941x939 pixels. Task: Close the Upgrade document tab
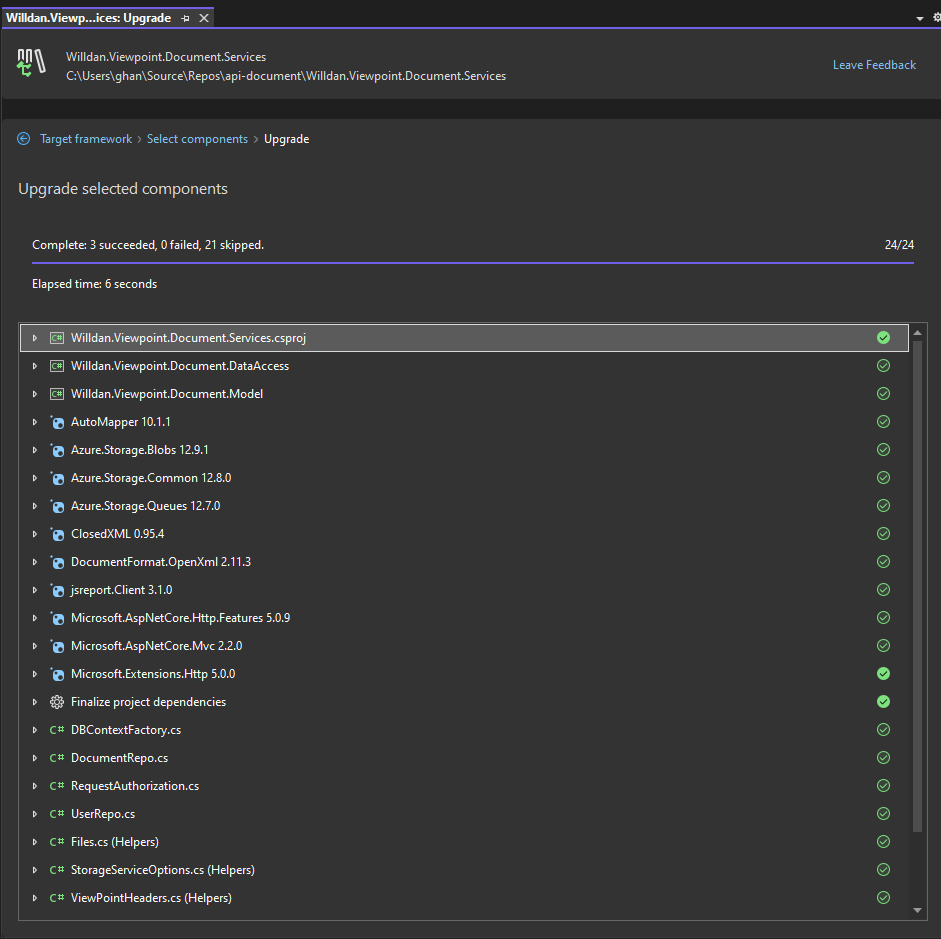pos(204,18)
